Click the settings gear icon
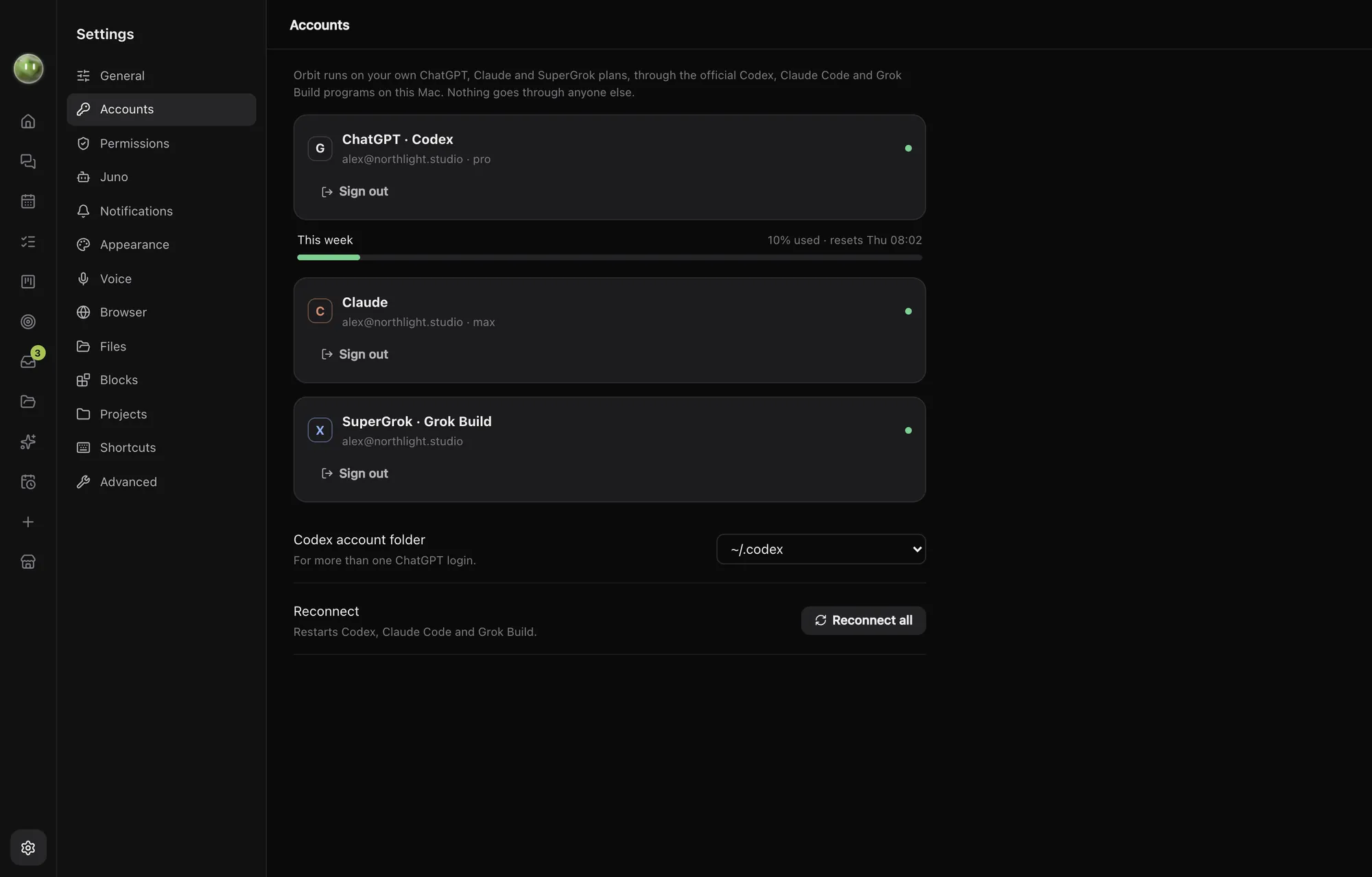The width and height of the screenshot is (1372, 877). (x=28, y=847)
